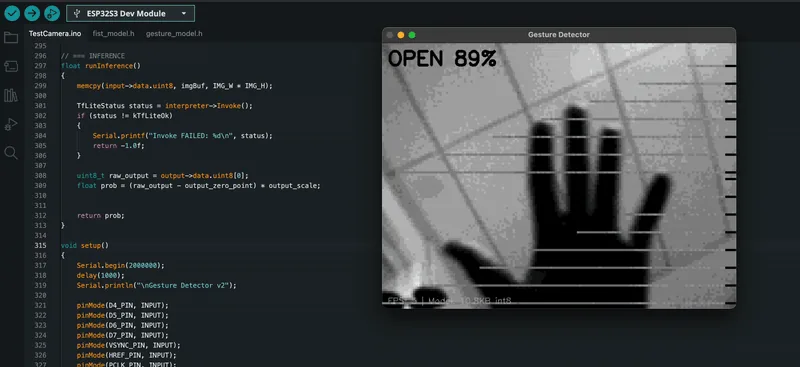Click the 'pinMode(D6_PIN, INPUT);' line
This screenshot has width=800, height=367.
coord(122,325)
